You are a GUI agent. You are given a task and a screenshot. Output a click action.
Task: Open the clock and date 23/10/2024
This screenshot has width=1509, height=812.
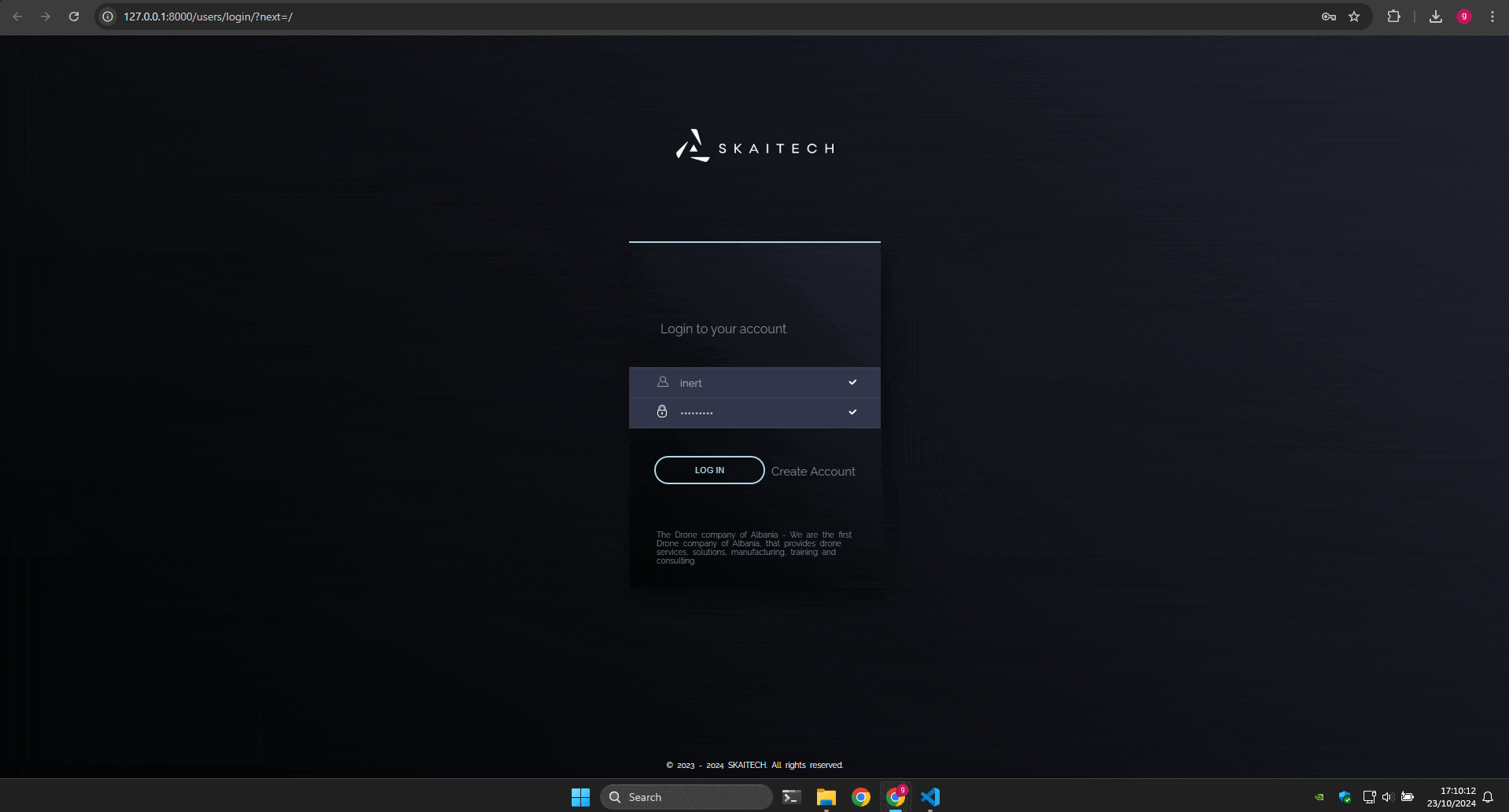[1452, 797]
